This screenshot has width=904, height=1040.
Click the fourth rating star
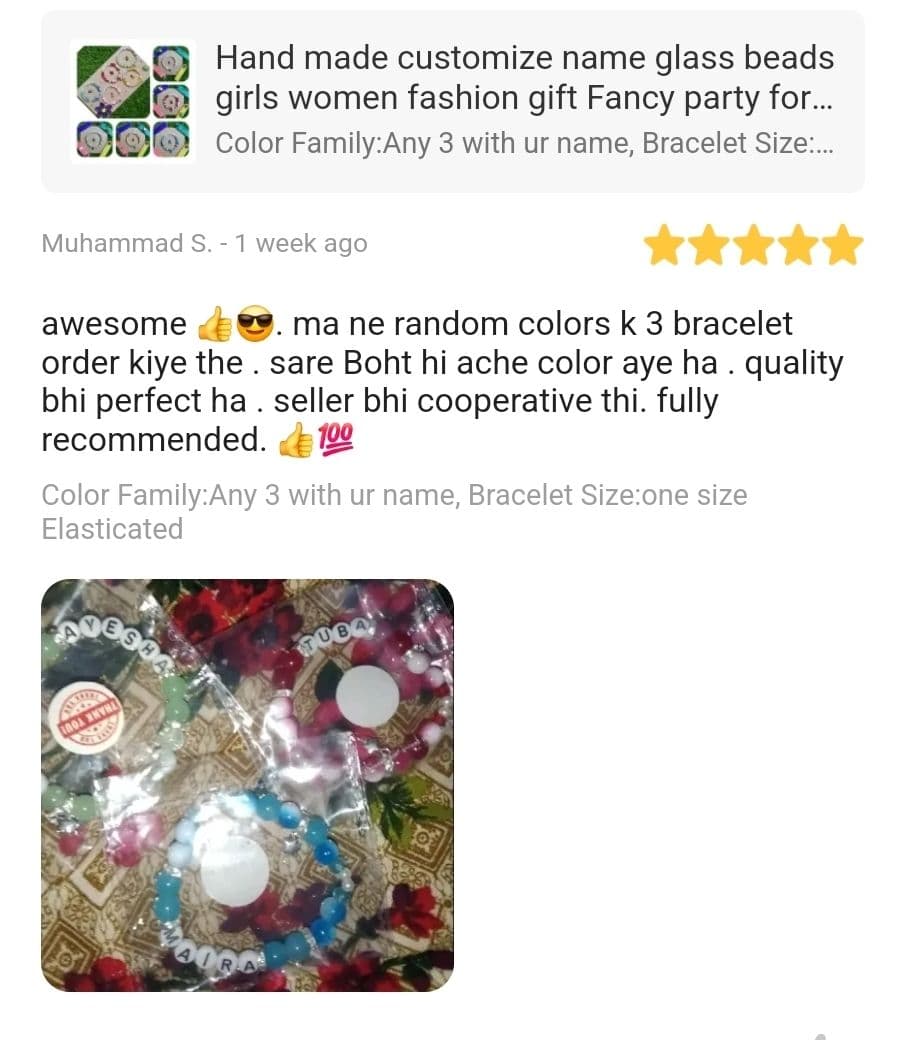[x=799, y=245]
